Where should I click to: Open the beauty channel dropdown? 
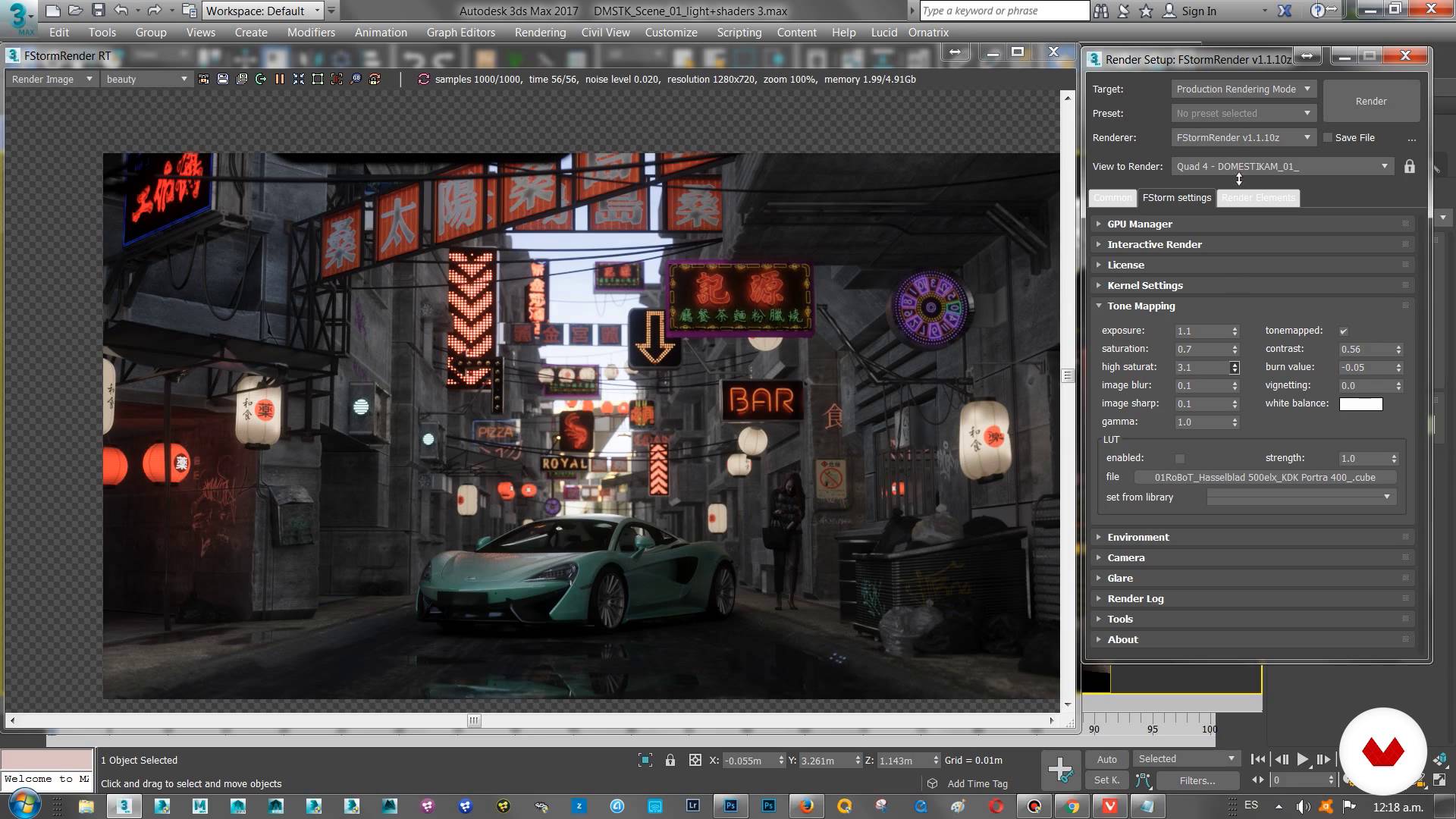click(146, 79)
